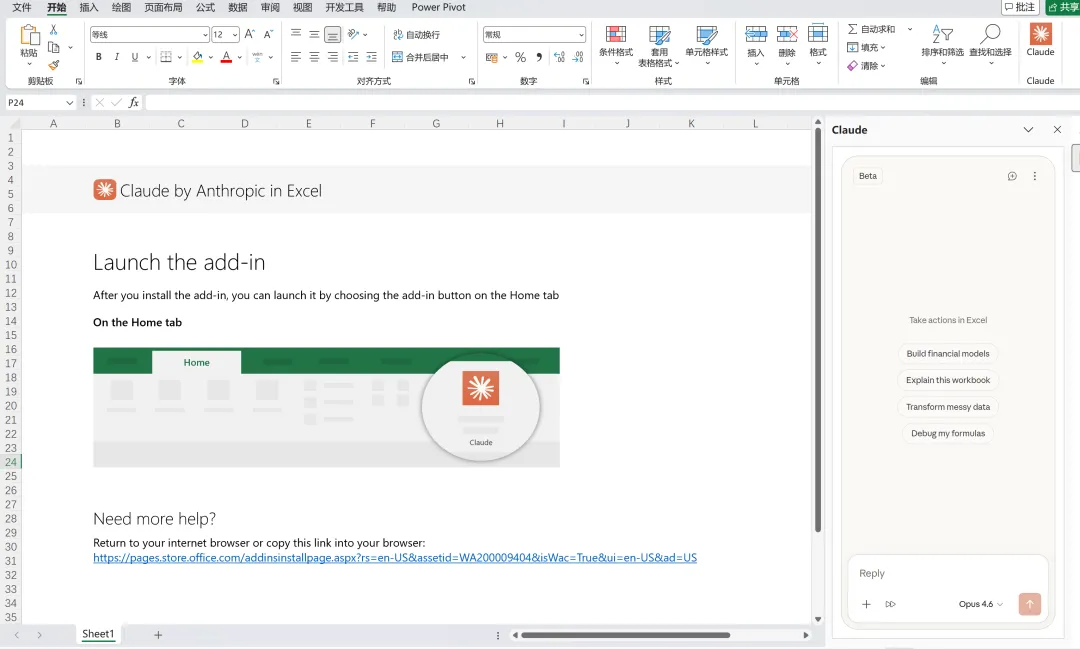The image size is (1080, 649).
Task: Click the decrease indent icon
Action: click(x=353, y=57)
